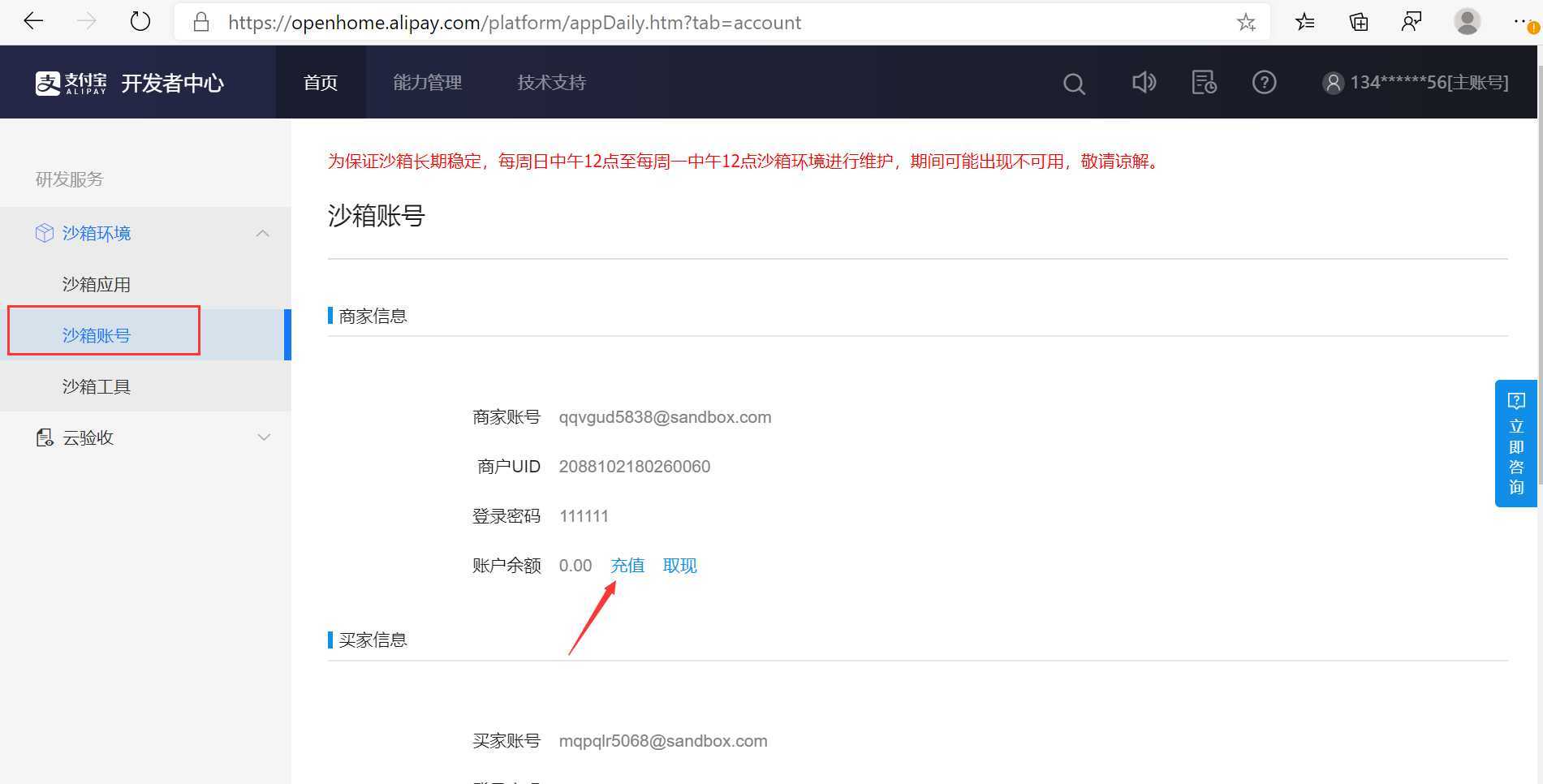Open 沙箱工具 in the sidebar
This screenshot has height=784, width=1543.
96,386
